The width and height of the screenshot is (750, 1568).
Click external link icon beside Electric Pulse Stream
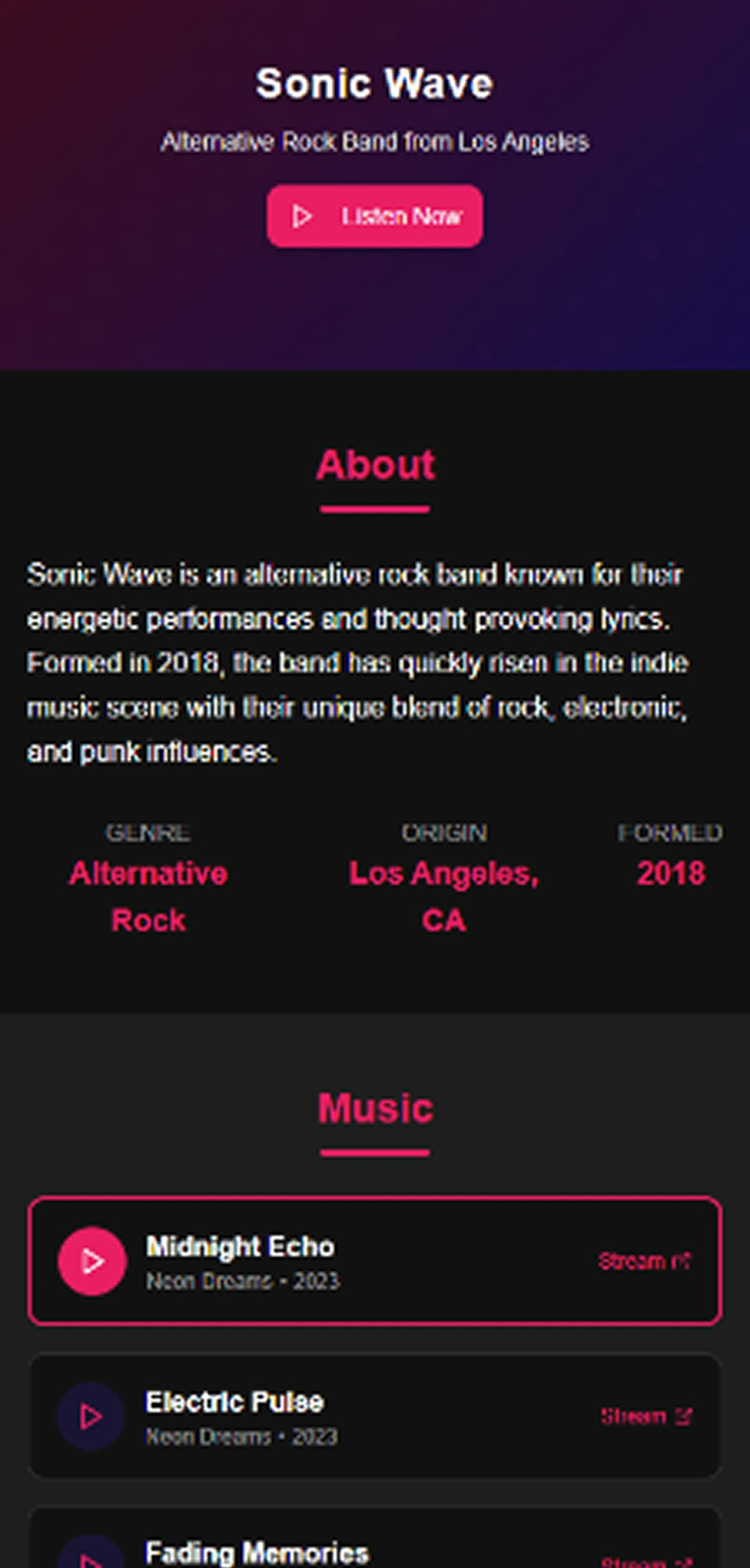(683, 1416)
